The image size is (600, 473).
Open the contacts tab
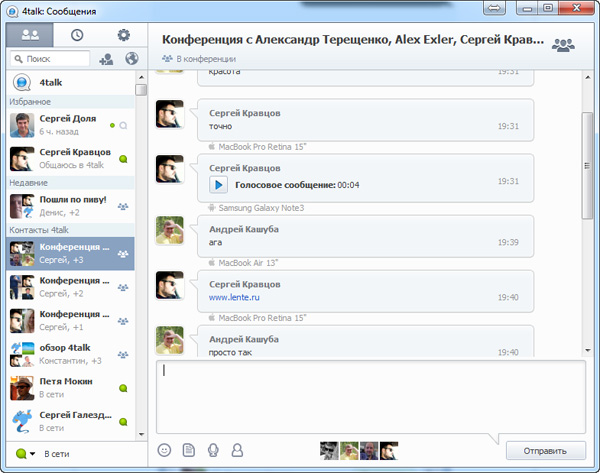click(x=29, y=35)
